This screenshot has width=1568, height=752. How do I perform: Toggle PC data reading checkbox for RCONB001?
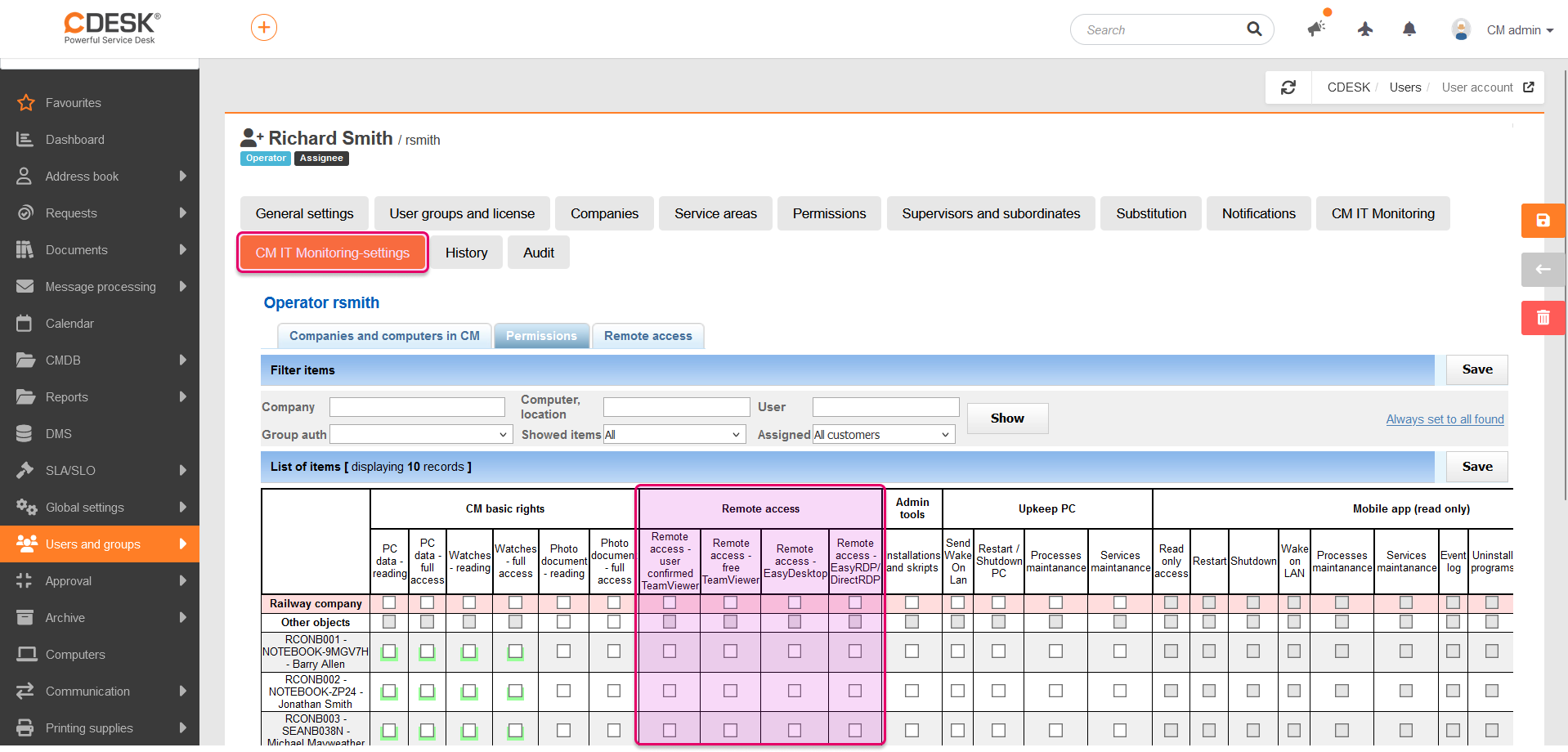coord(389,651)
